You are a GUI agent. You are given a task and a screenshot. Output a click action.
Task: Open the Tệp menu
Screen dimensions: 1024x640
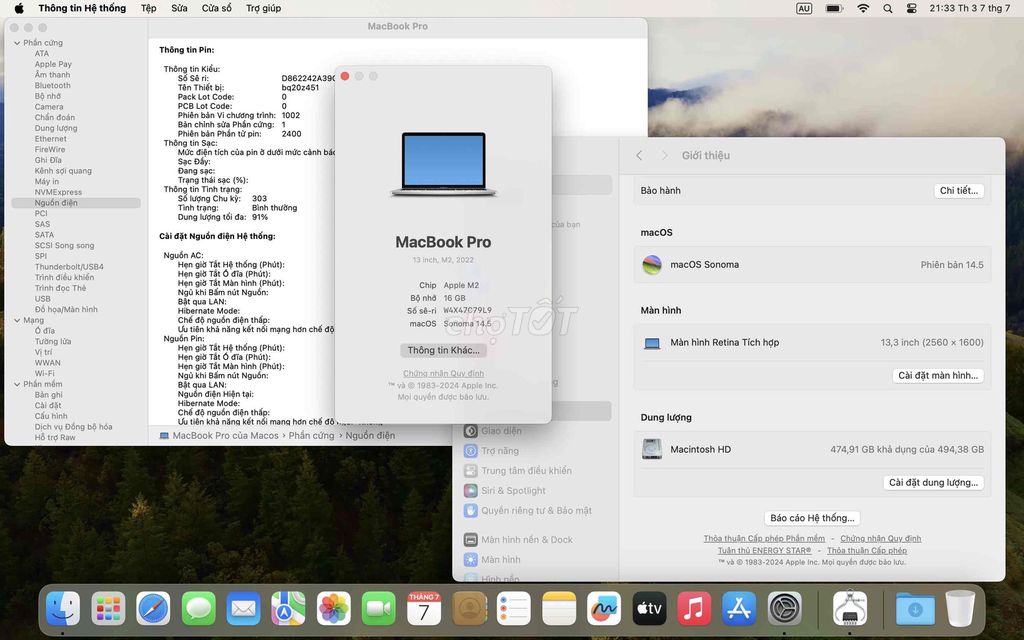click(x=148, y=8)
